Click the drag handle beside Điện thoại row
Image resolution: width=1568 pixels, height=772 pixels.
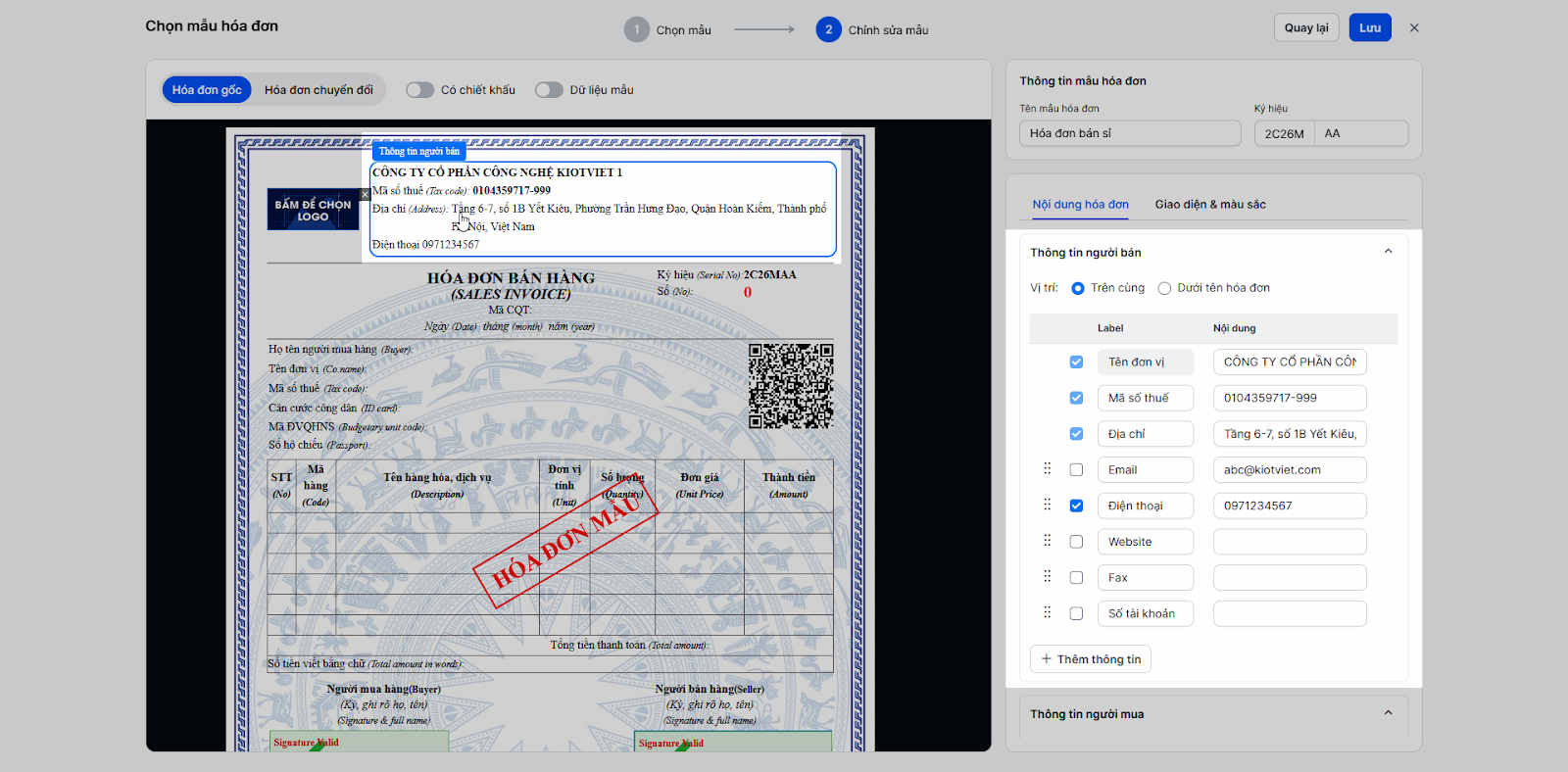1047,506
